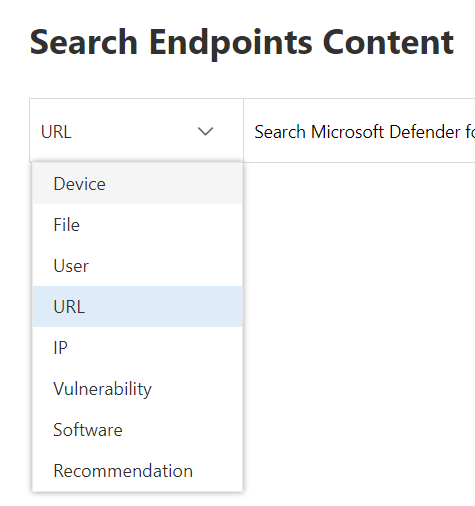The width and height of the screenshot is (475, 506).
Task: Choose IP as the search type
Action: click(137, 347)
